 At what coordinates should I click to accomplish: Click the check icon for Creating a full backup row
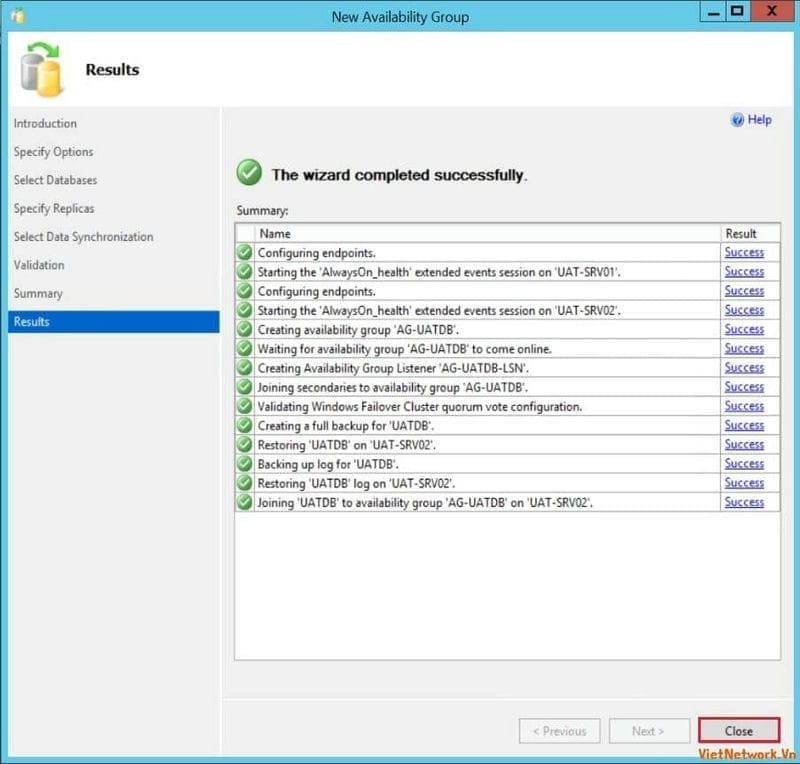(245, 425)
